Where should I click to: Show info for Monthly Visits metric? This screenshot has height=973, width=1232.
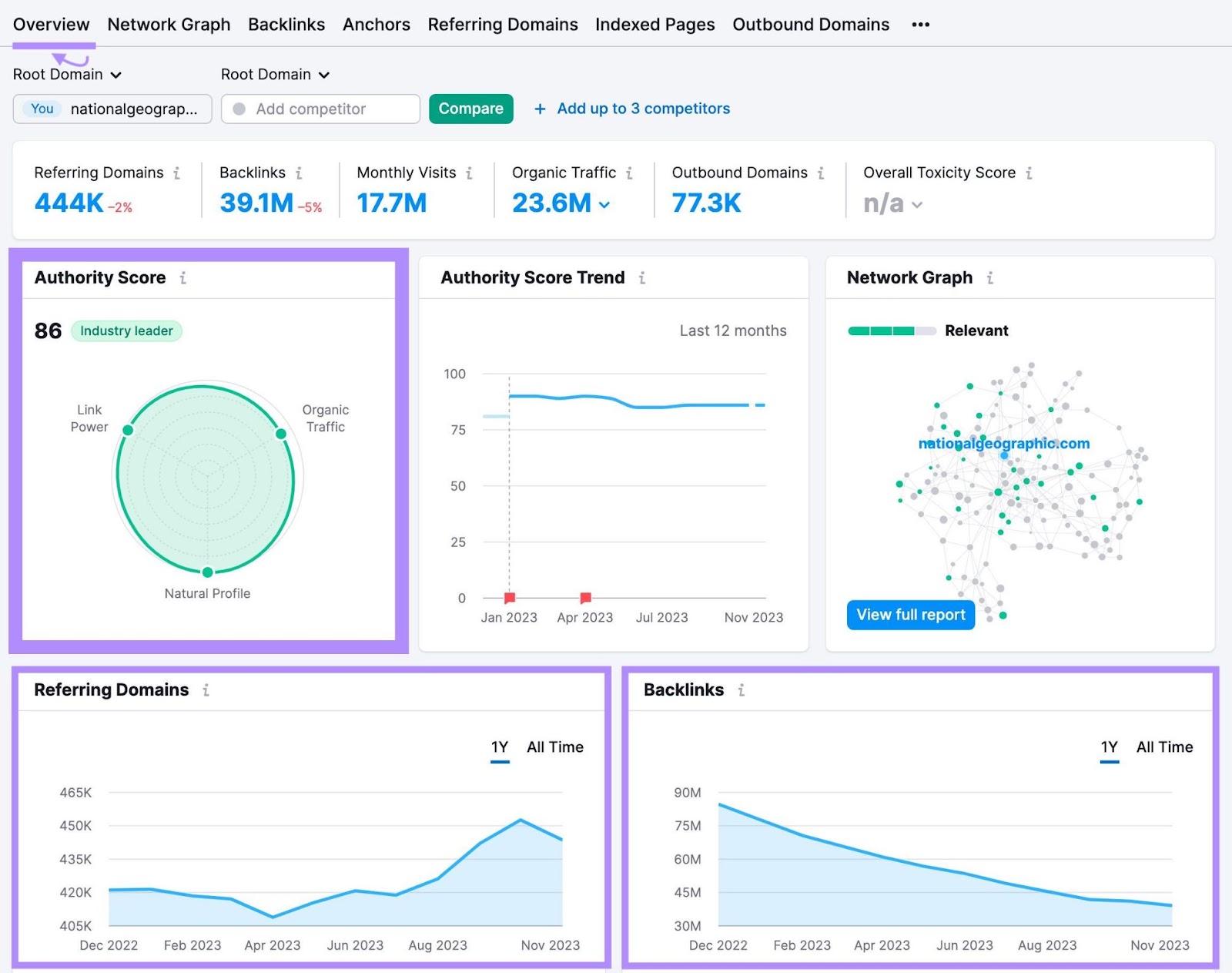pyautogui.click(x=469, y=173)
